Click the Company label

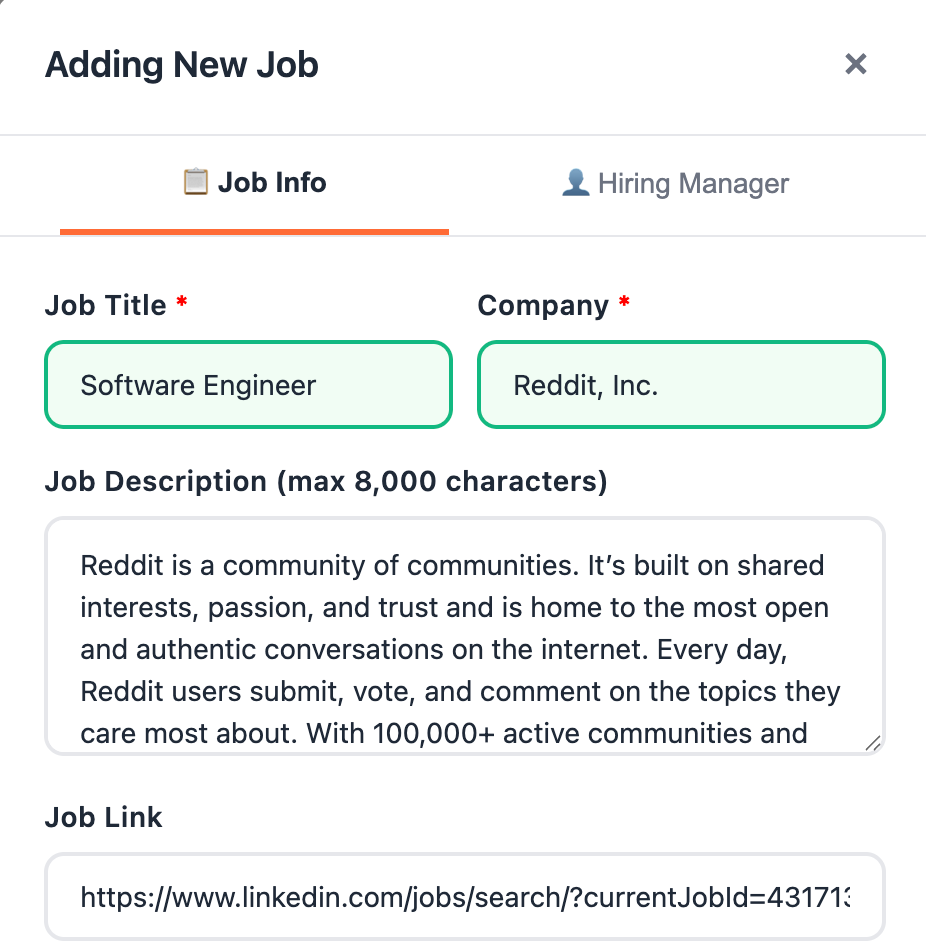pyautogui.click(x=543, y=306)
